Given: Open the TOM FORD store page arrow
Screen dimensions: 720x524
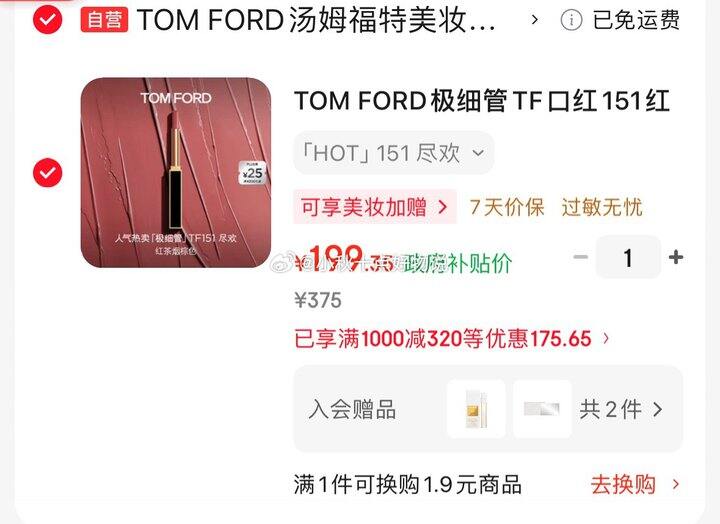Looking at the screenshot, I should (x=534, y=19).
